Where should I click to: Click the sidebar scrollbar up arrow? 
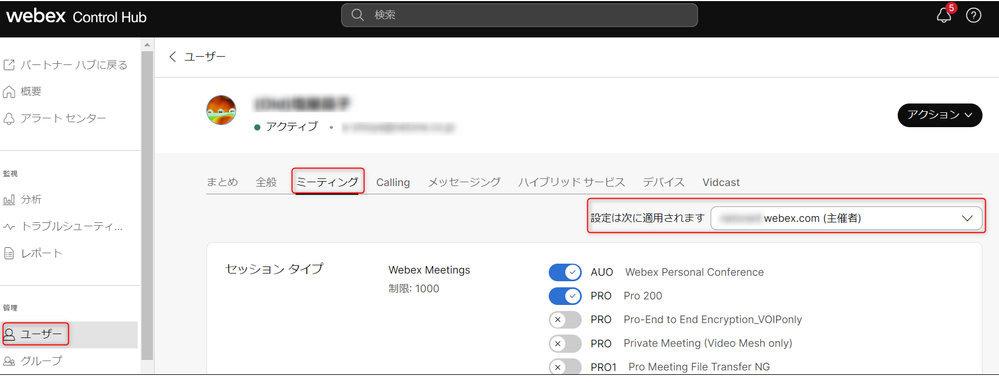(x=147, y=45)
